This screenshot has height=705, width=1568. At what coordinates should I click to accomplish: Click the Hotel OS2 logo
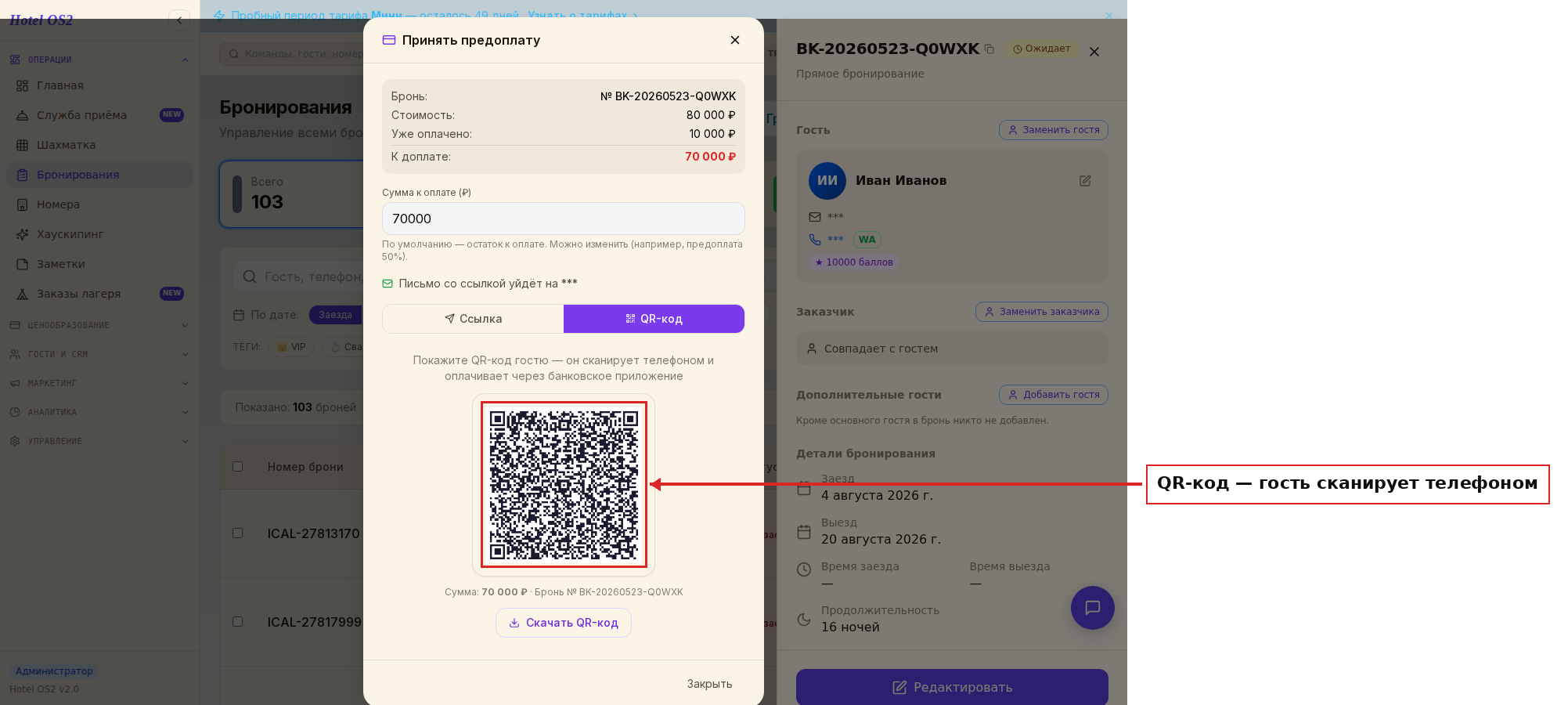tap(41, 20)
